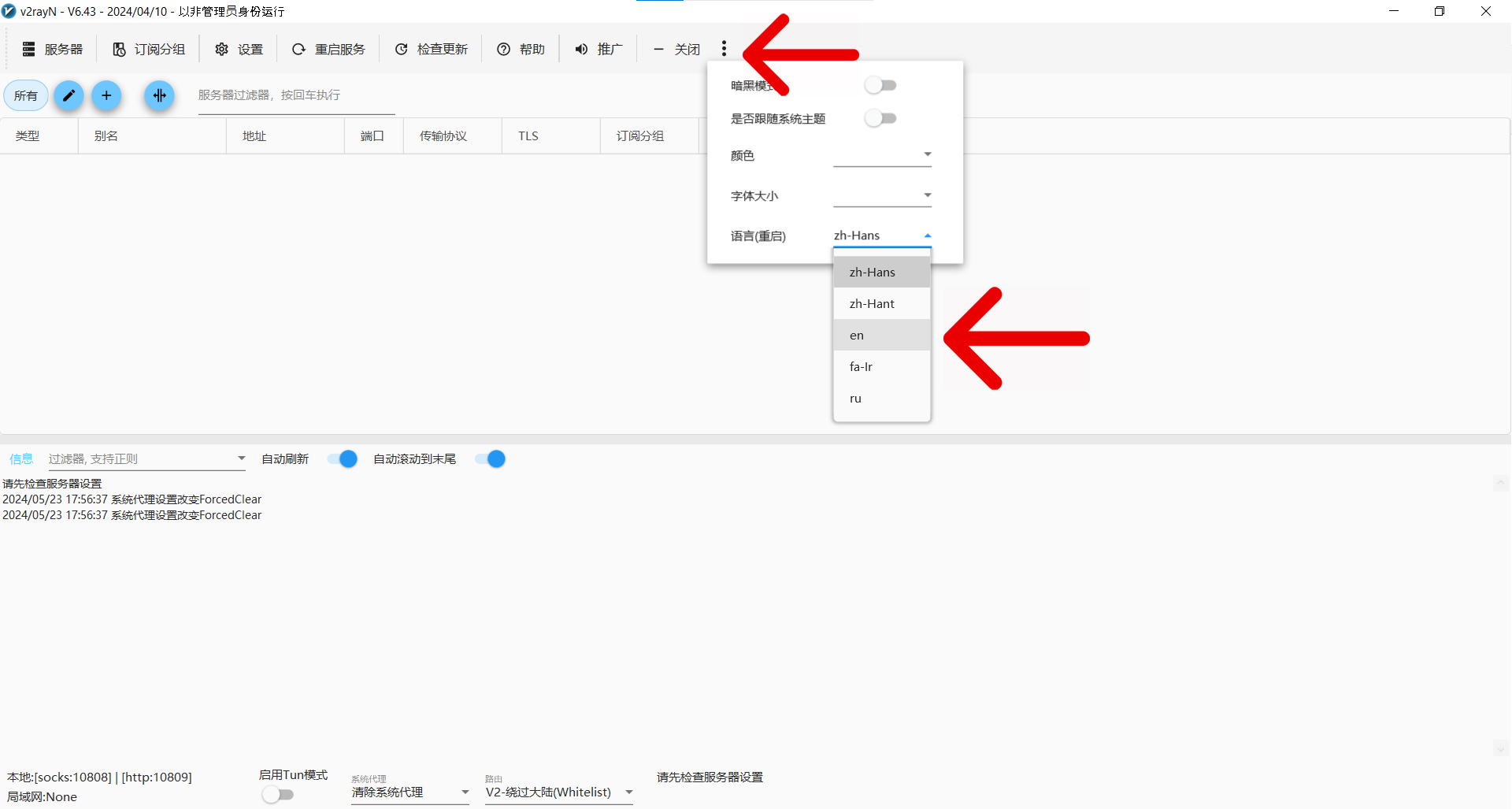Open the 订阅分组 subscription group menu
The image size is (1512, 809).
pos(149,49)
